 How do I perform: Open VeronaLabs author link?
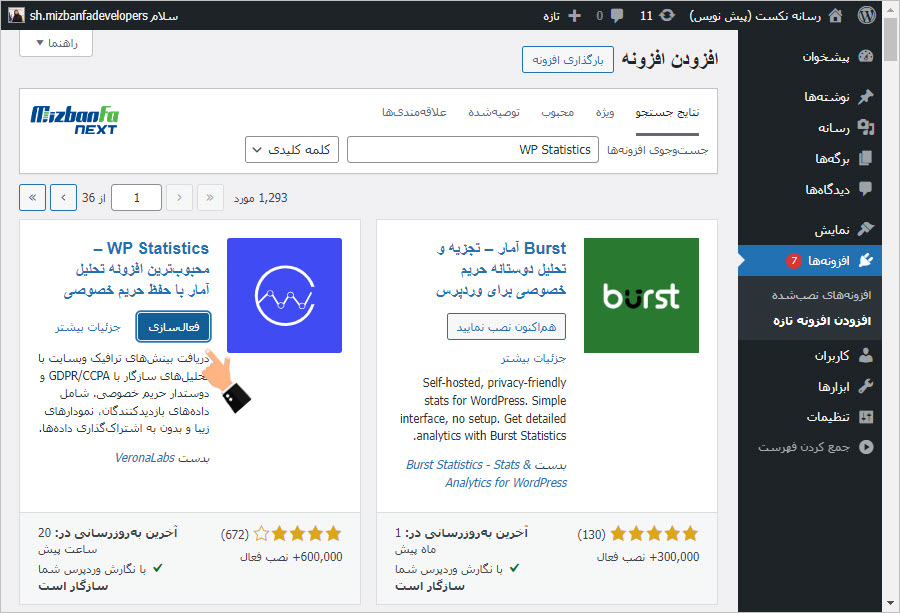145,457
